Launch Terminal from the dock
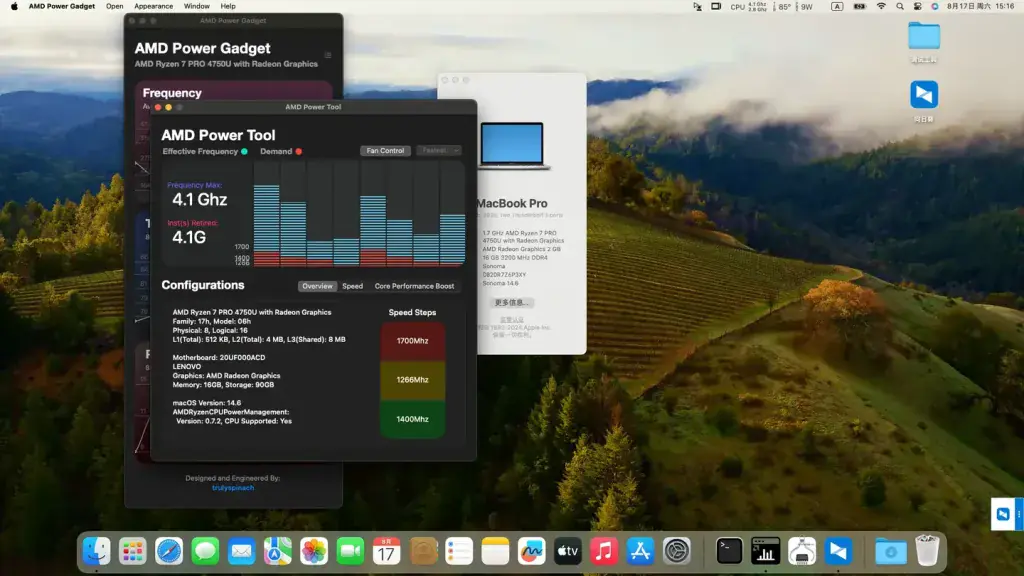The width and height of the screenshot is (1024, 576). click(729, 551)
